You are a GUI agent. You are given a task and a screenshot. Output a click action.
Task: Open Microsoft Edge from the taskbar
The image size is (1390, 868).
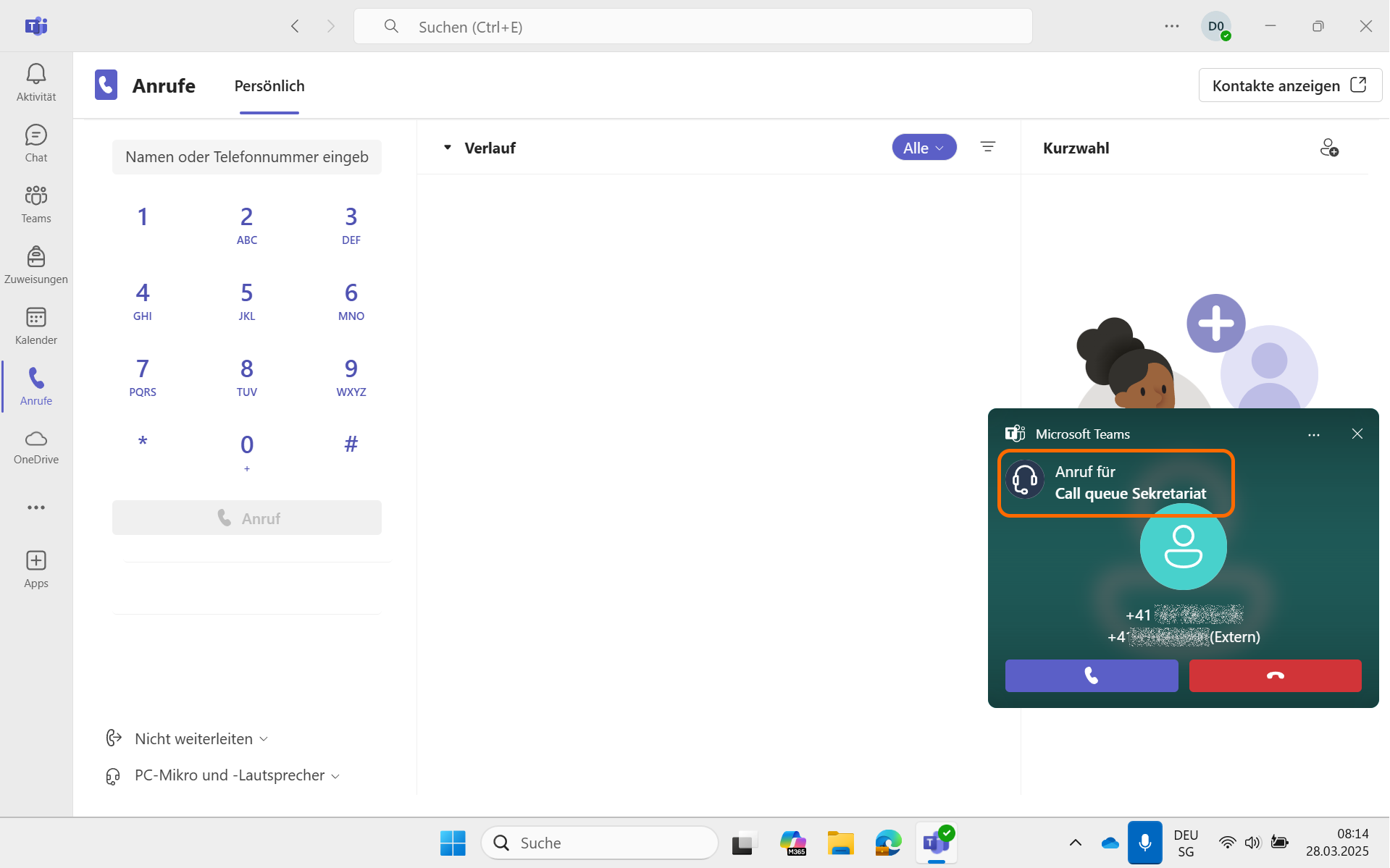[887, 843]
